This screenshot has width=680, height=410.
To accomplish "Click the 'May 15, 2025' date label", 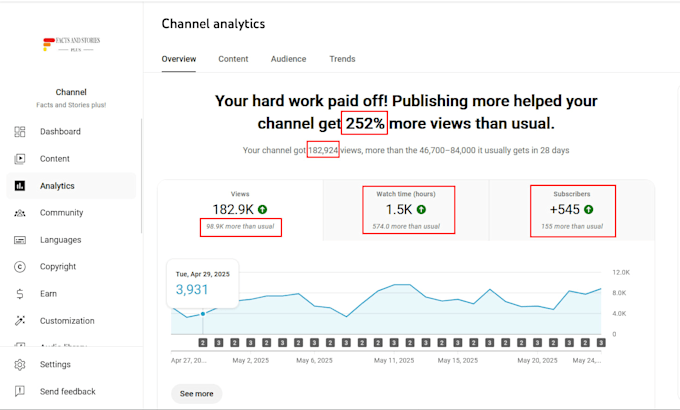I will point(458,361).
